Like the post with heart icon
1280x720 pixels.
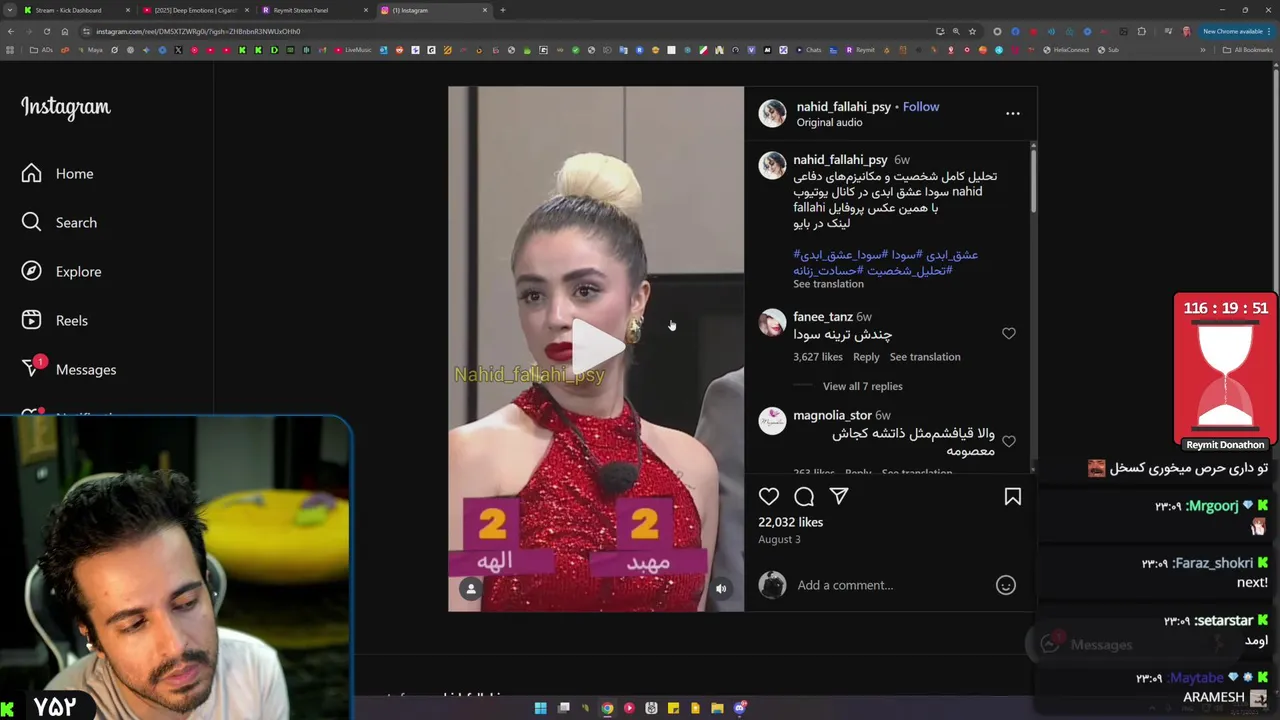(768, 497)
